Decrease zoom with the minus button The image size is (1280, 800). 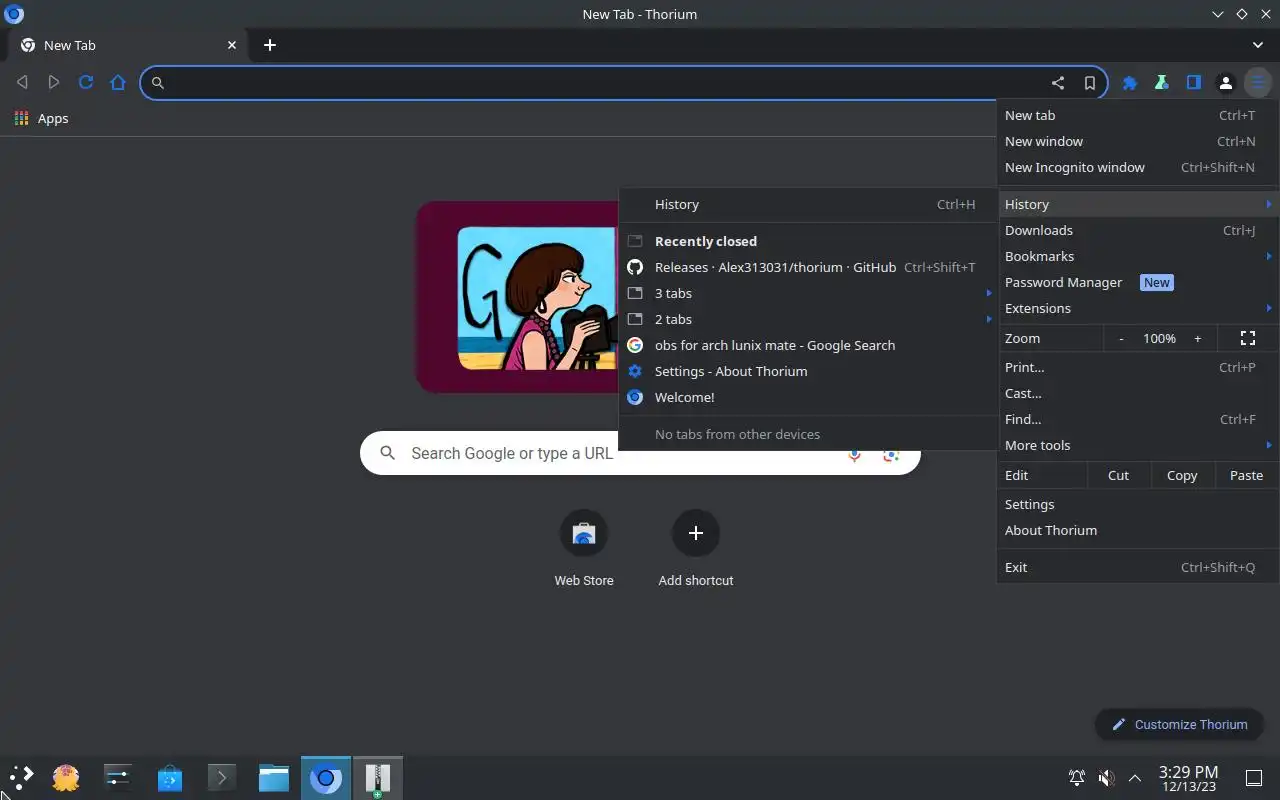pyautogui.click(x=1121, y=338)
